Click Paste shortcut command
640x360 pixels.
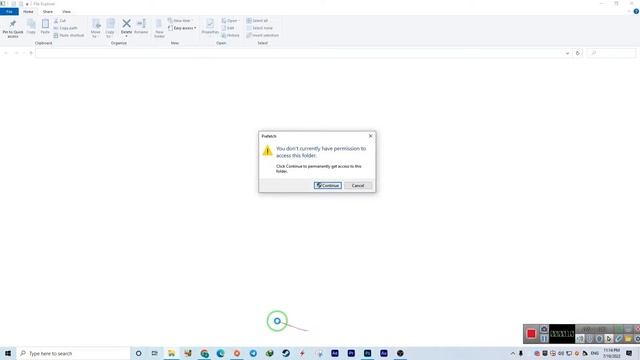(x=69, y=35)
